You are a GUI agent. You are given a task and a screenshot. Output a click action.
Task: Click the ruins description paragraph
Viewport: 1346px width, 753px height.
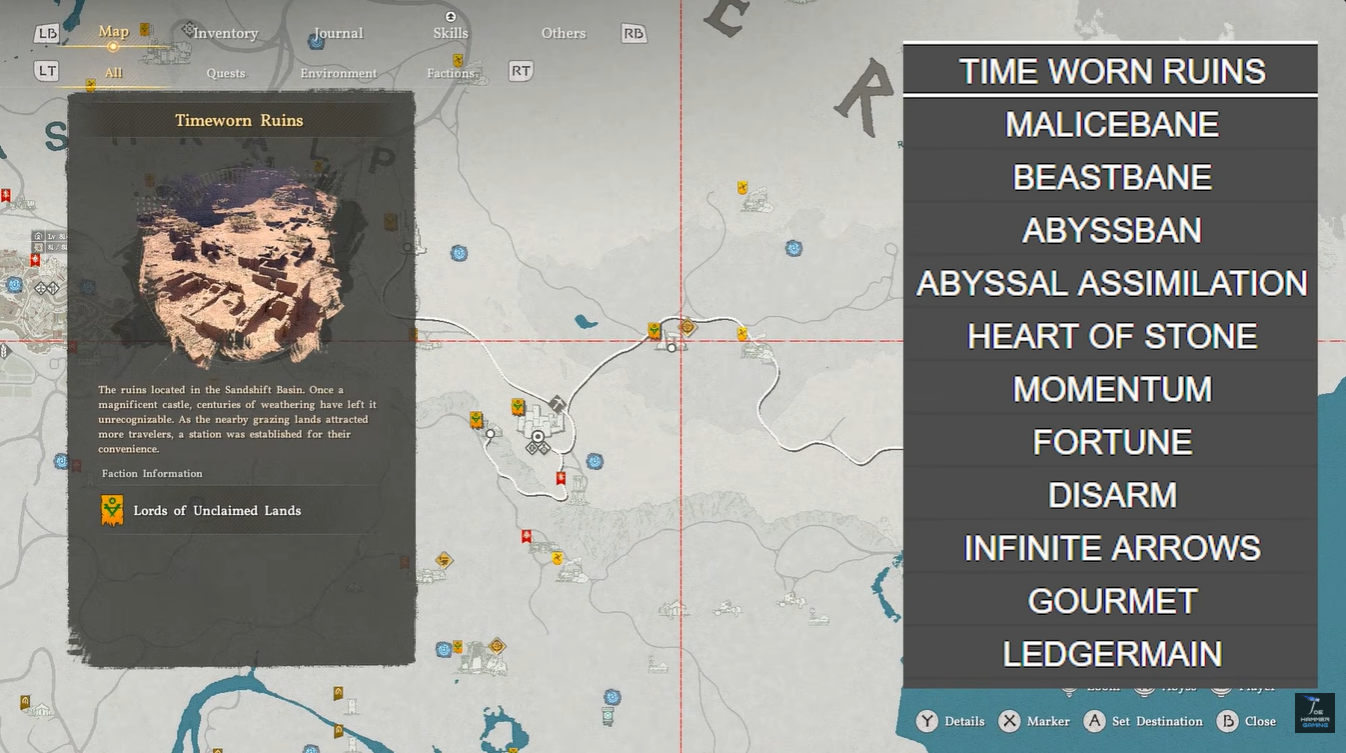tap(237, 419)
